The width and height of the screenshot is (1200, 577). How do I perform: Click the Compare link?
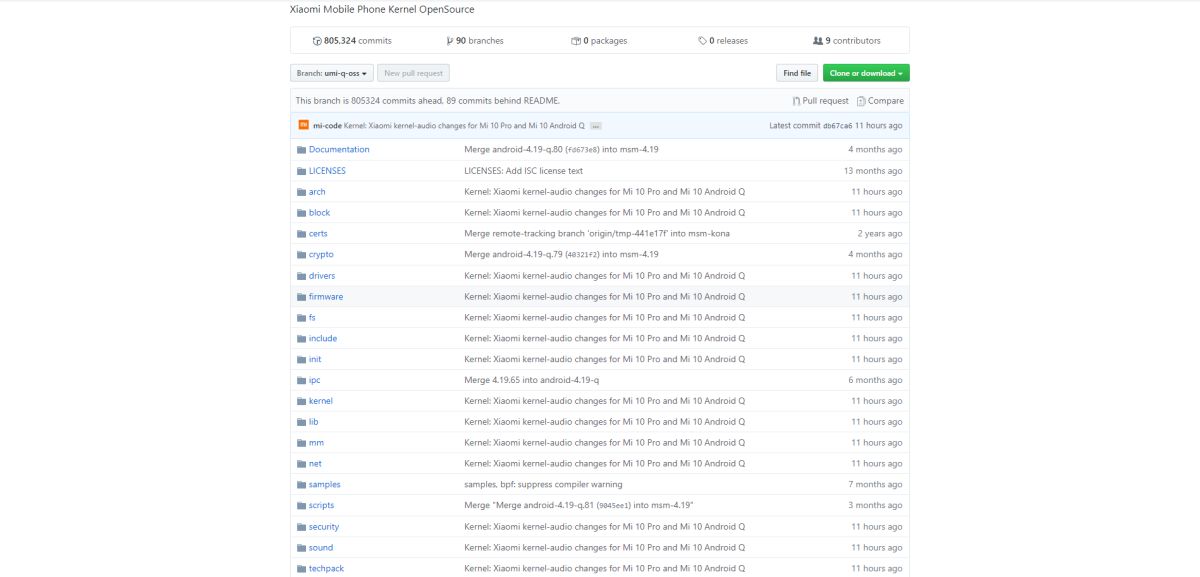coord(885,101)
